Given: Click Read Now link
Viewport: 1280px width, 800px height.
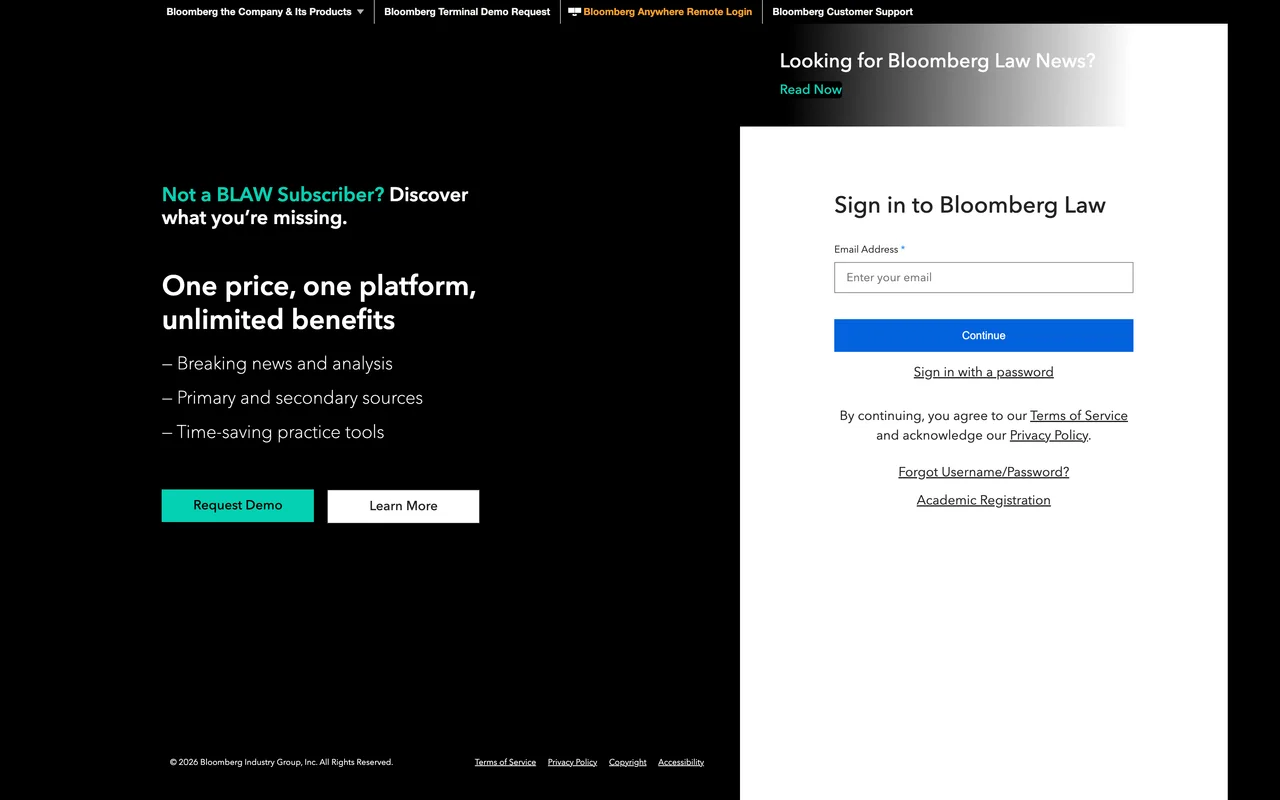Looking at the screenshot, I should click(x=811, y=89).
